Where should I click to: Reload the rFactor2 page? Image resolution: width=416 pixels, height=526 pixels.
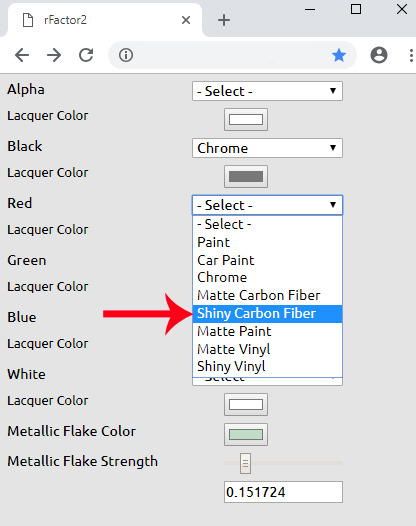click(x=86, y=55)
